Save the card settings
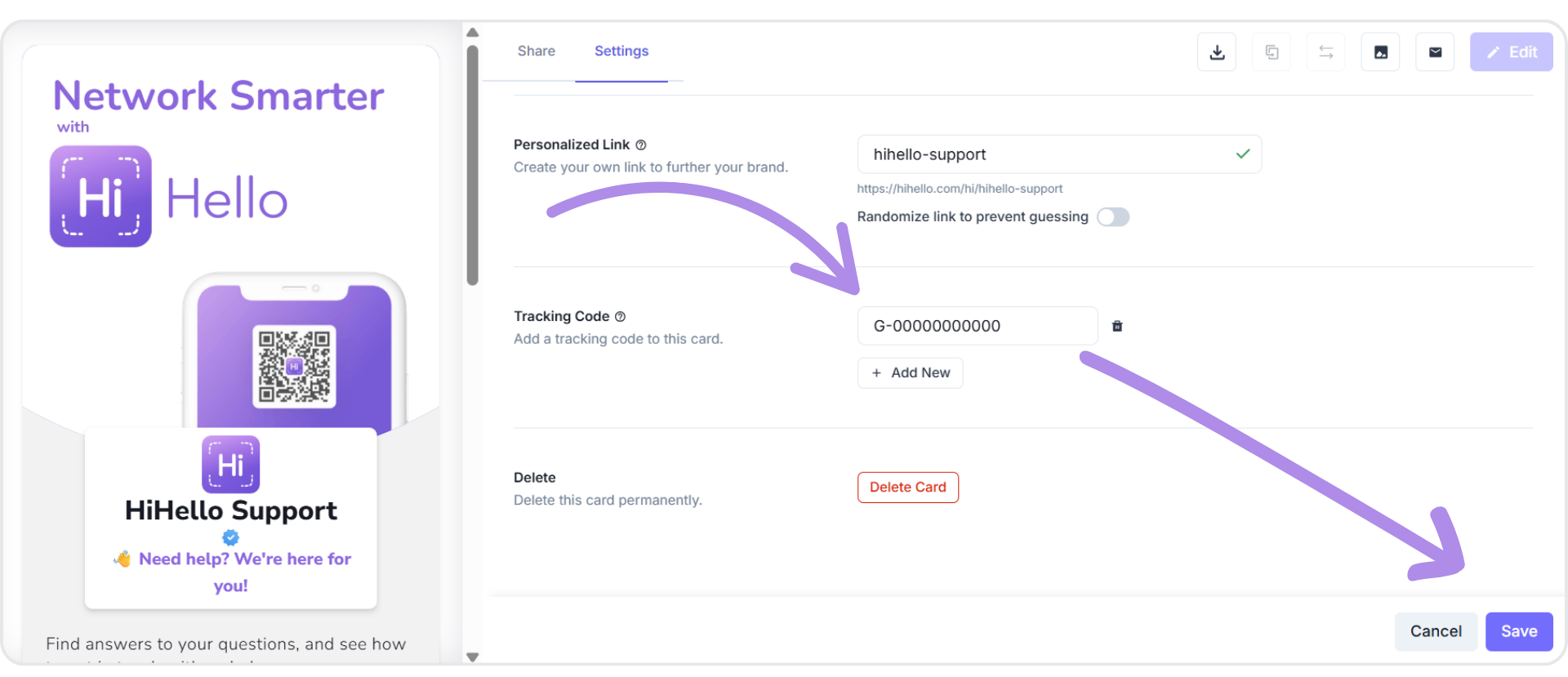This screenshot has height=677, width=1568. [1519, 631]
